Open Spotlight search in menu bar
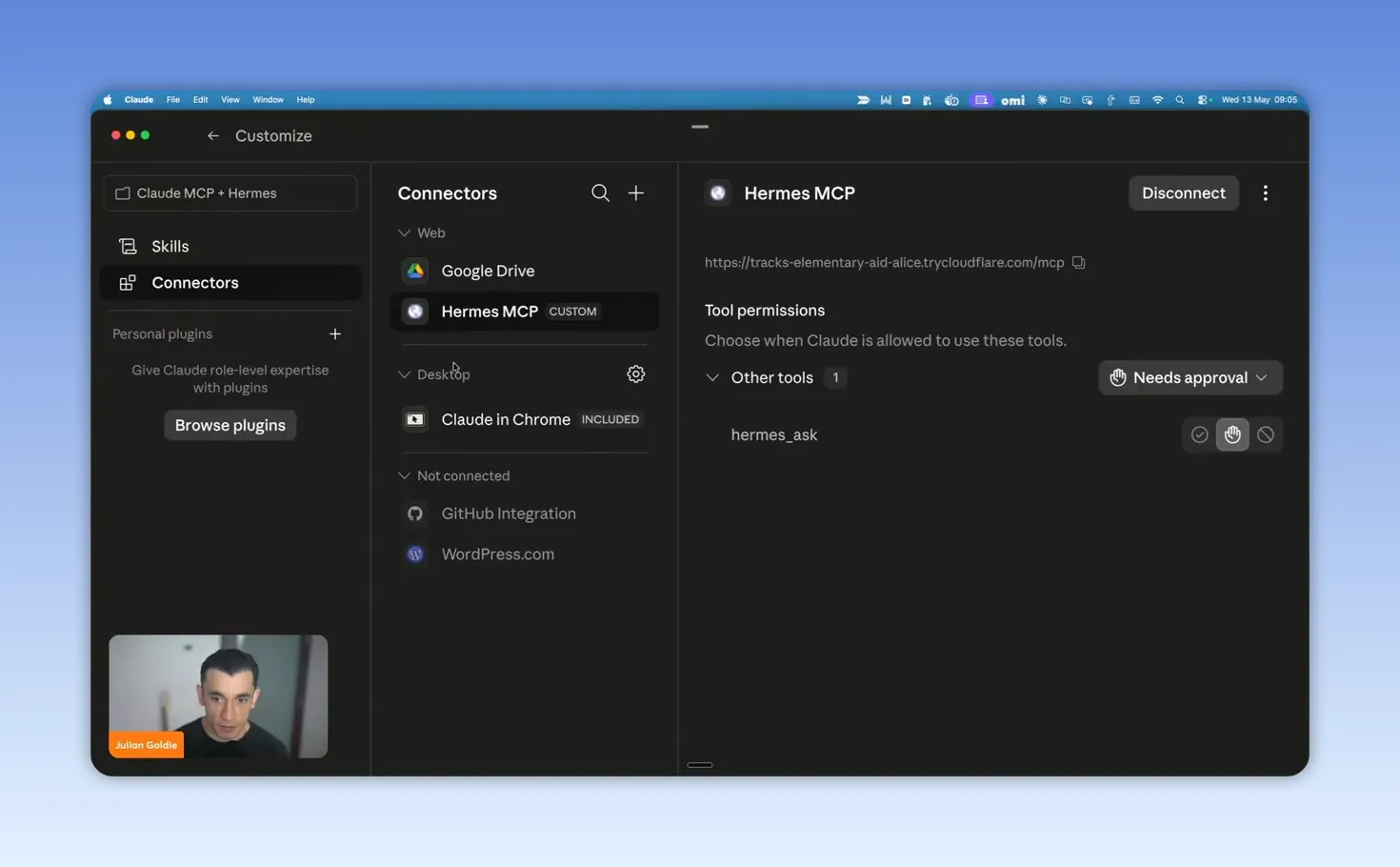The height and width of the screenshot is (867, 1400). 1179,100
